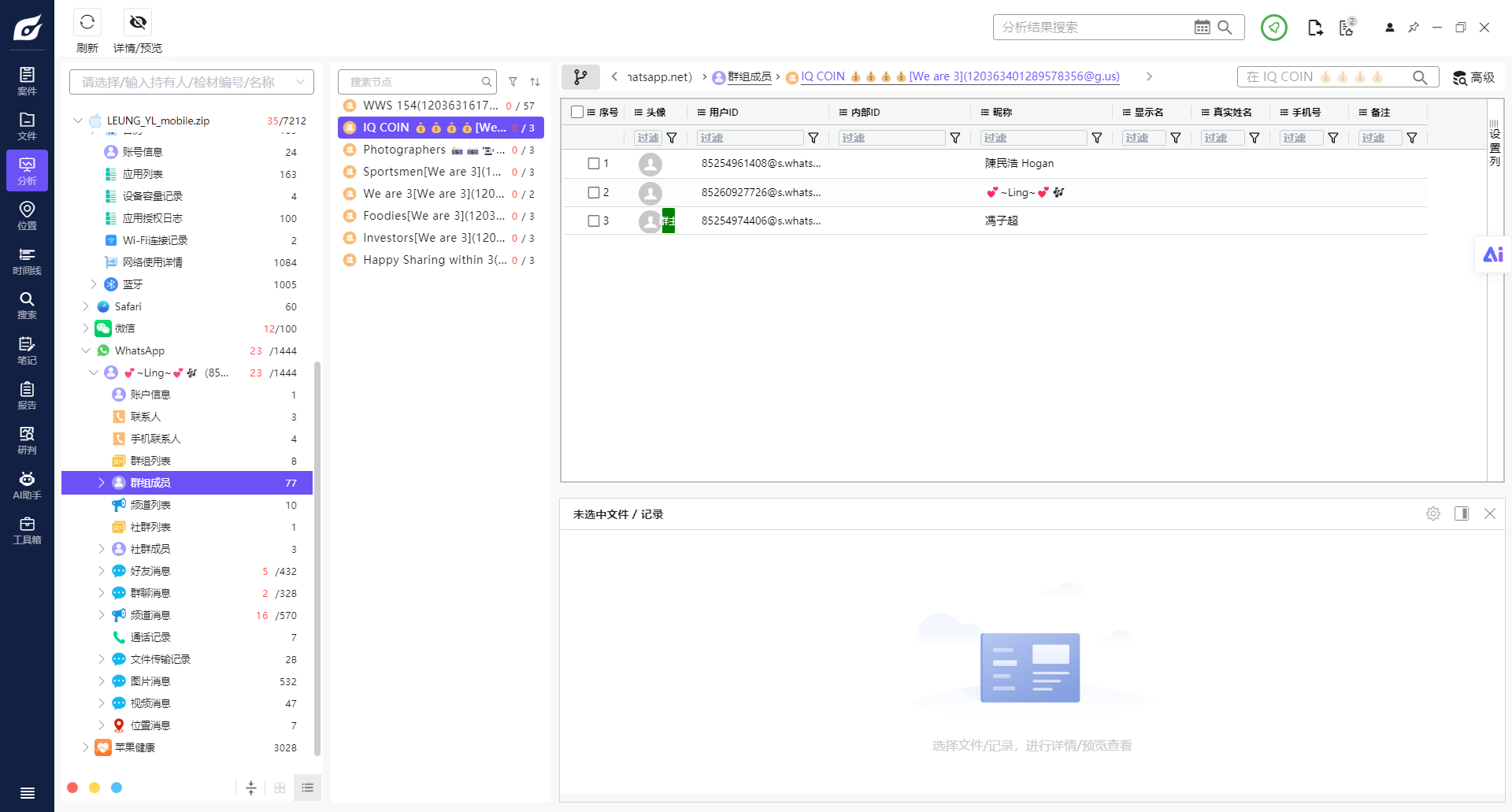This screenshot has width=1512, height=812.
Task: Check the row 2 checkbox for ~Ling~
Action: 594,192
